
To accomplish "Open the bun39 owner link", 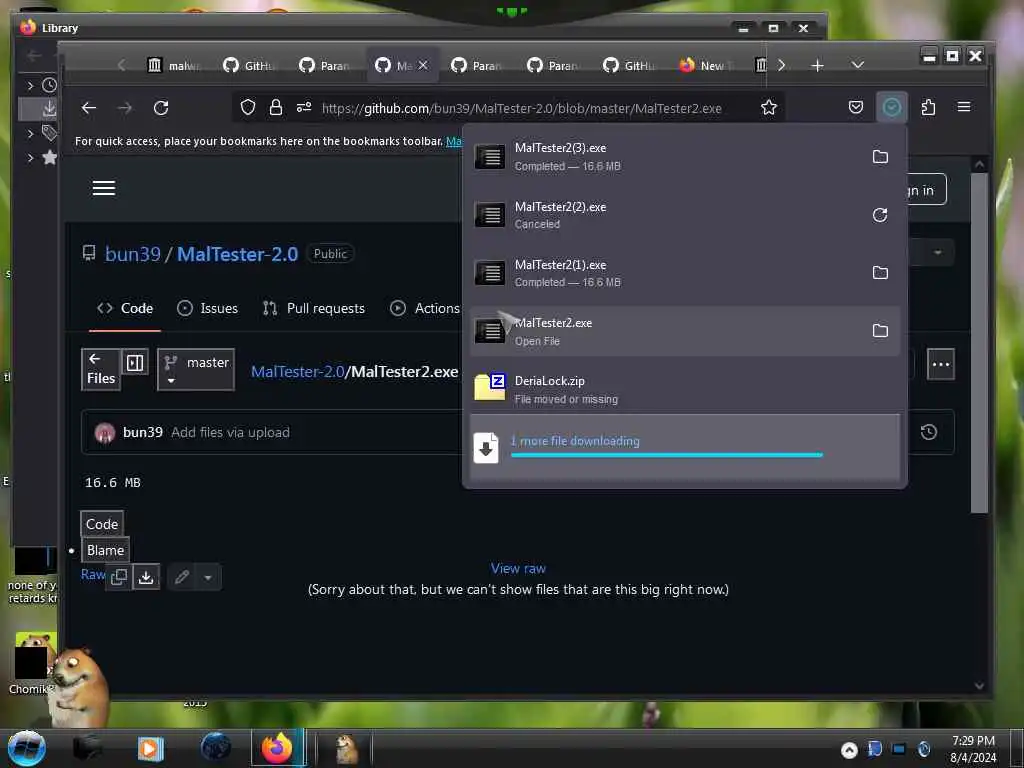I will click(133, 254).
